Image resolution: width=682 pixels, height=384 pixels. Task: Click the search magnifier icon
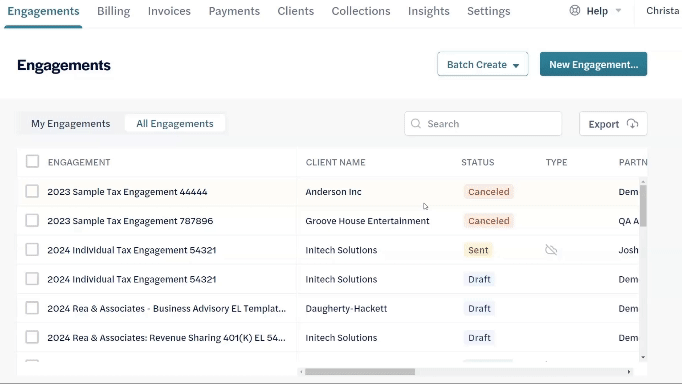(x=416, y=124)
